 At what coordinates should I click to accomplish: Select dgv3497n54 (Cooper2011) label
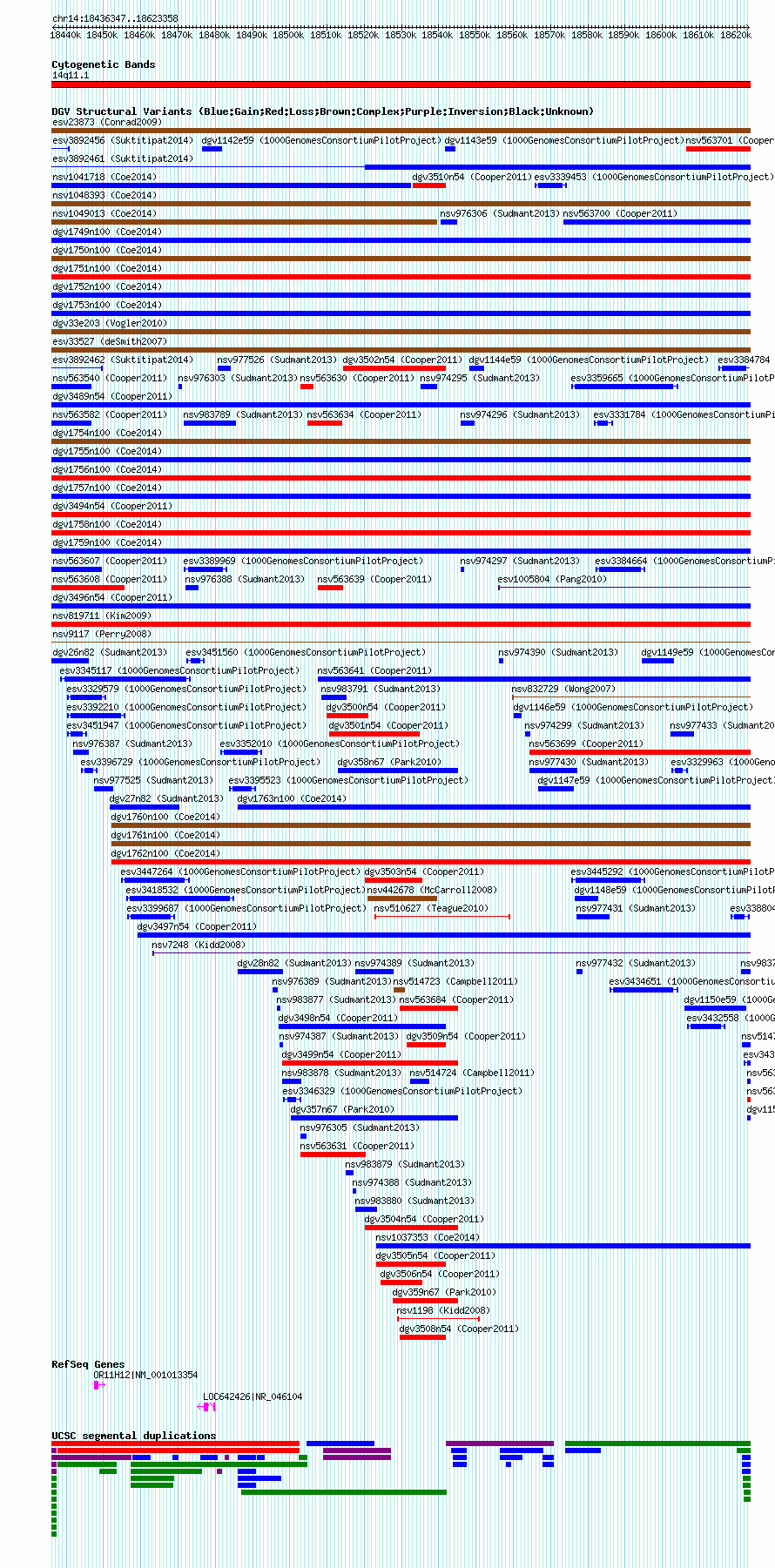pyautogui.click(x=197, y=926)
